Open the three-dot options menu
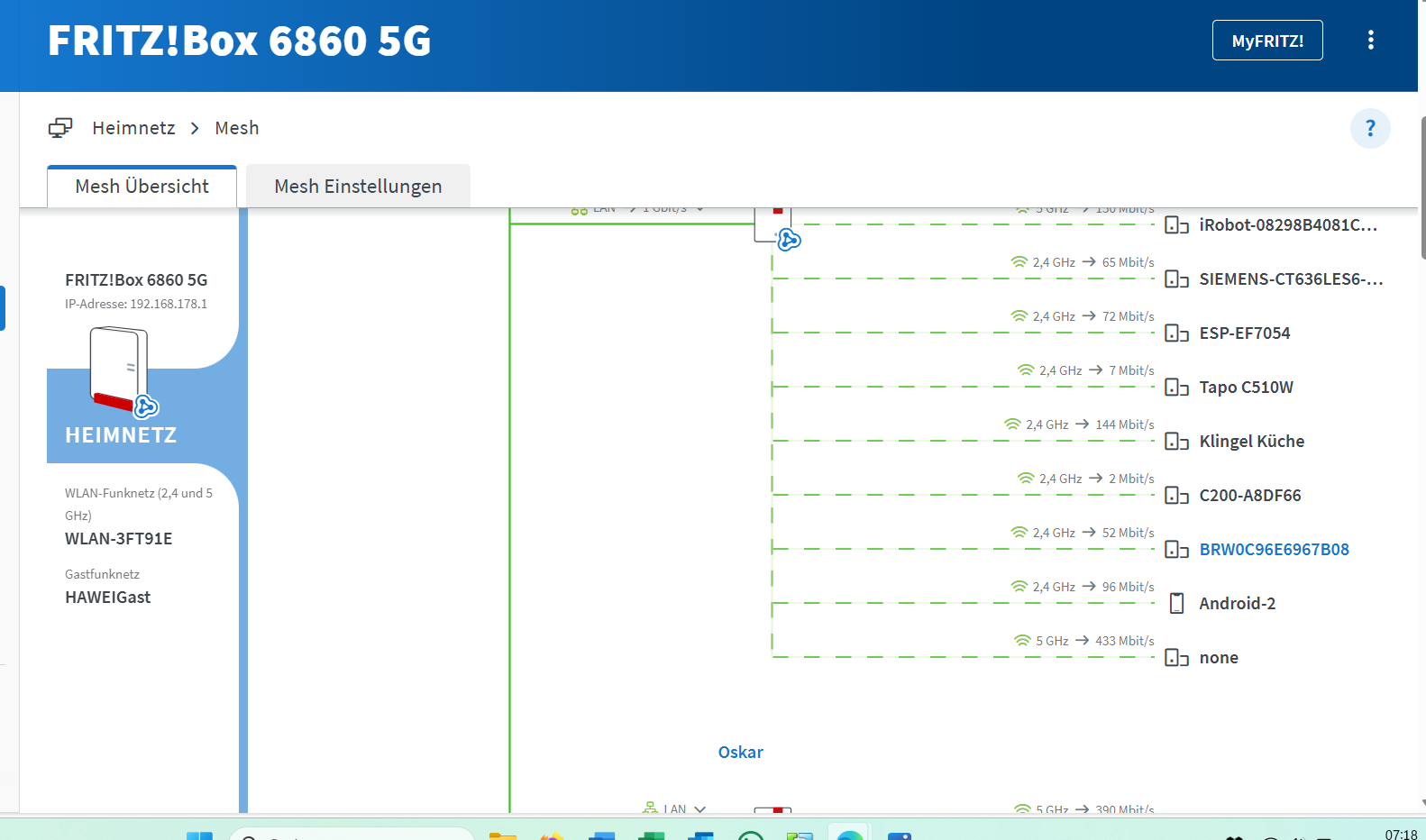Viewport: 1426px width, 840px height. point(1370,41)
